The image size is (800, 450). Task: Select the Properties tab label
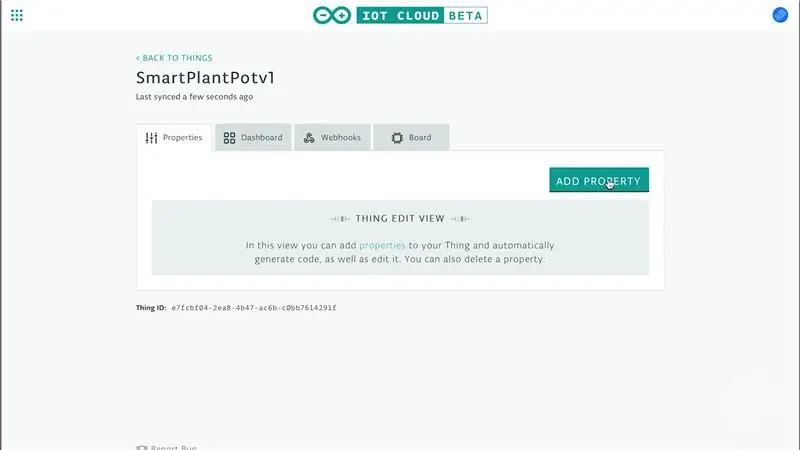183,138
